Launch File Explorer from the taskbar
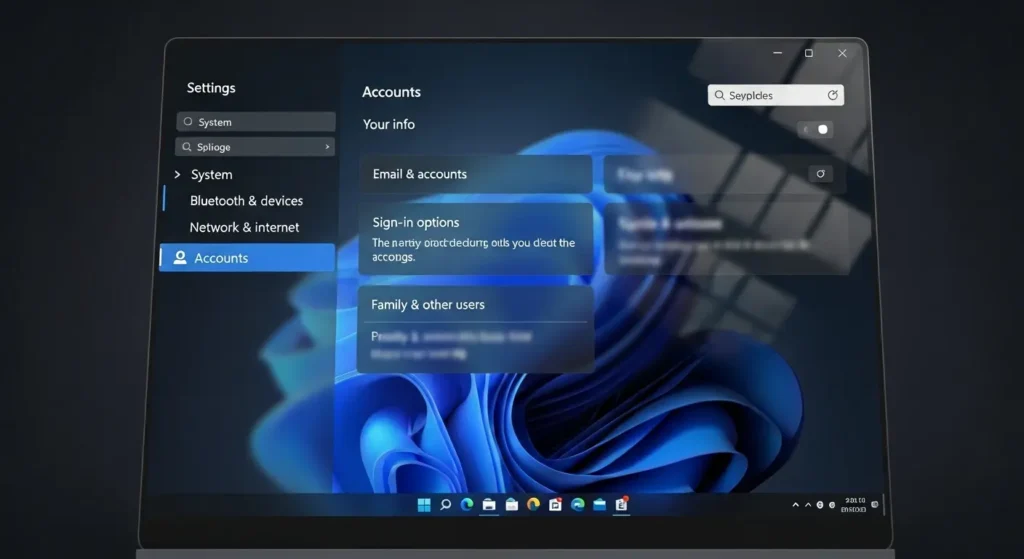Image resolution: width=1024 pixels, height=559 pixels. 489,504
